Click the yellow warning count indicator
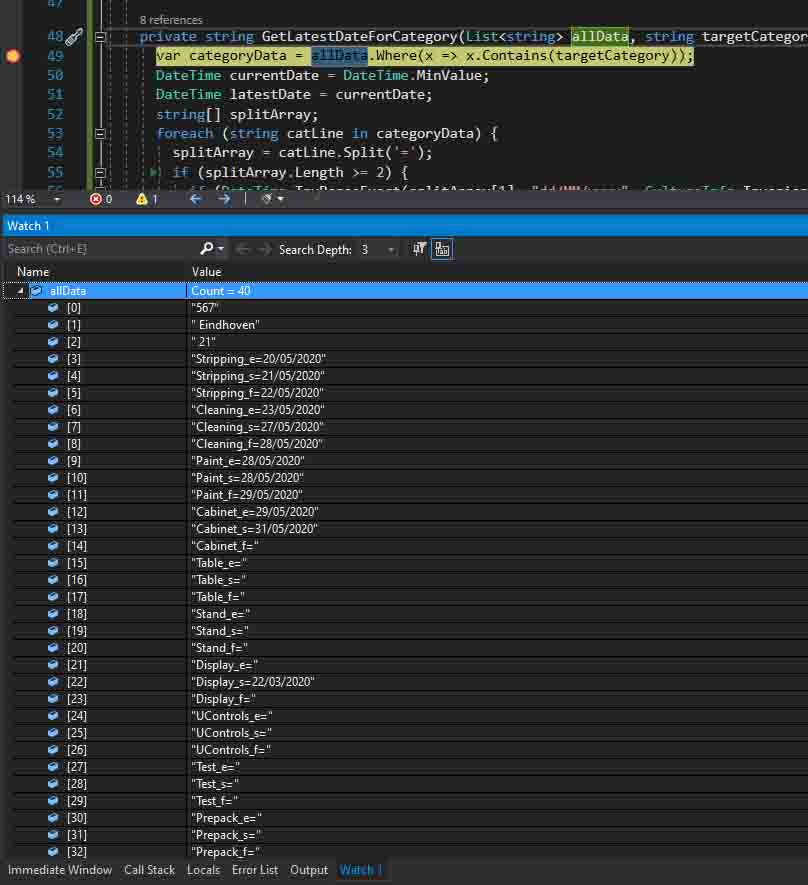The width and height of the screenshot is (808, 885). click(147, 199)
